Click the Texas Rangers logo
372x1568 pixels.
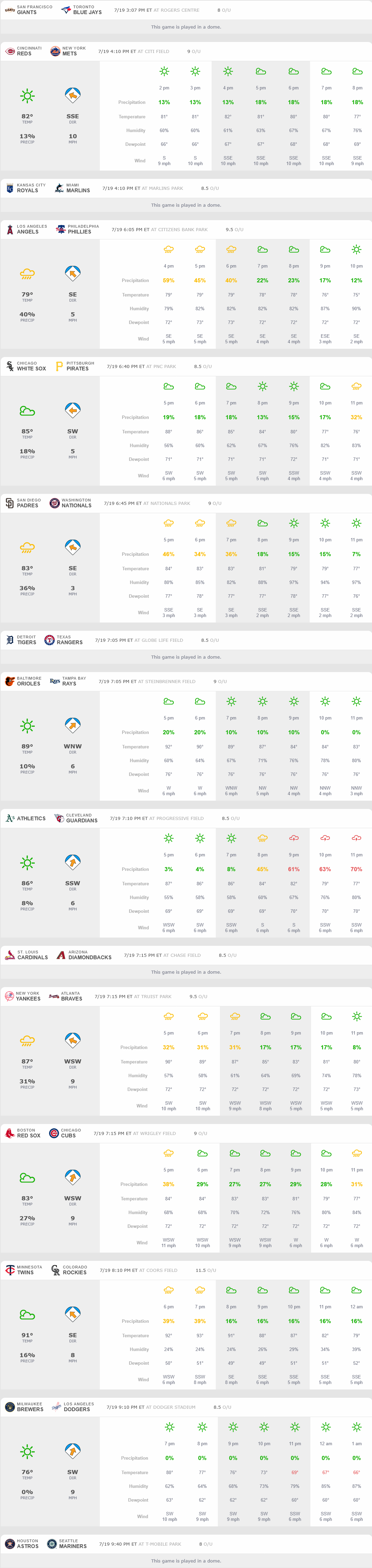pos(49,640)
